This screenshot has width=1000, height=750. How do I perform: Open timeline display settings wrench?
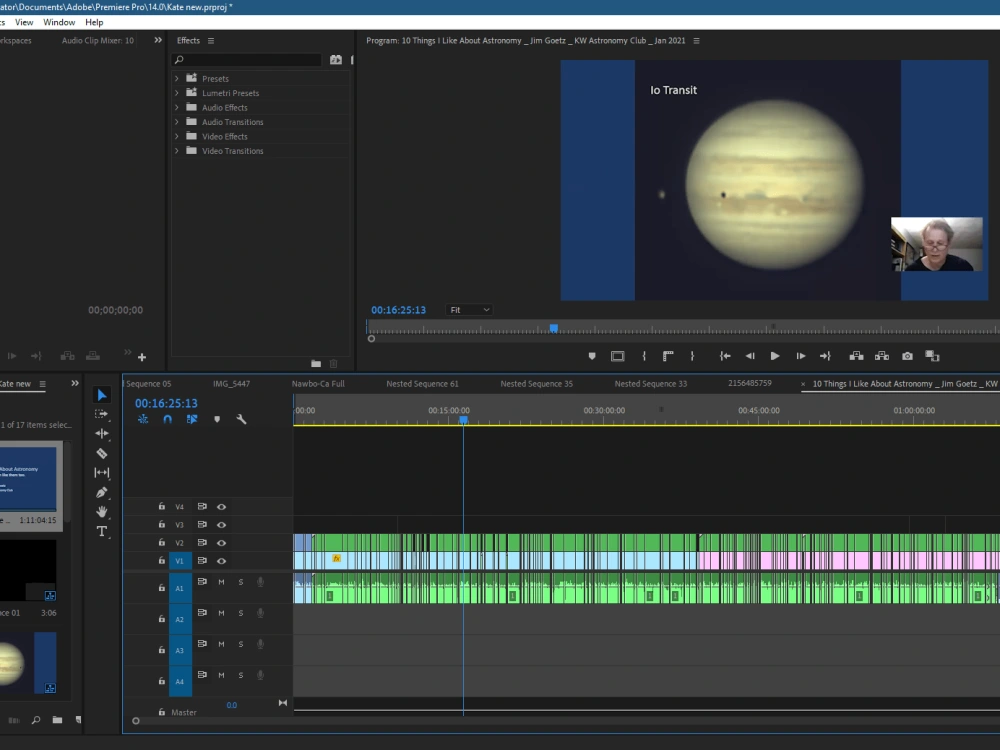[x=241, y=419]
